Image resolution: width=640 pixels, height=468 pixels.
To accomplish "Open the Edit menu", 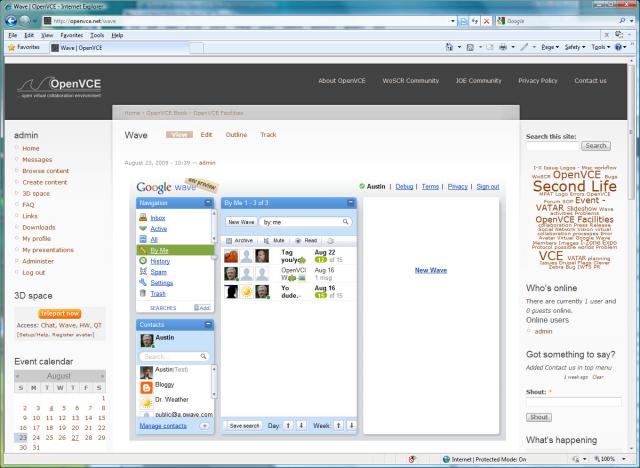I will click(x=29, y=35).
